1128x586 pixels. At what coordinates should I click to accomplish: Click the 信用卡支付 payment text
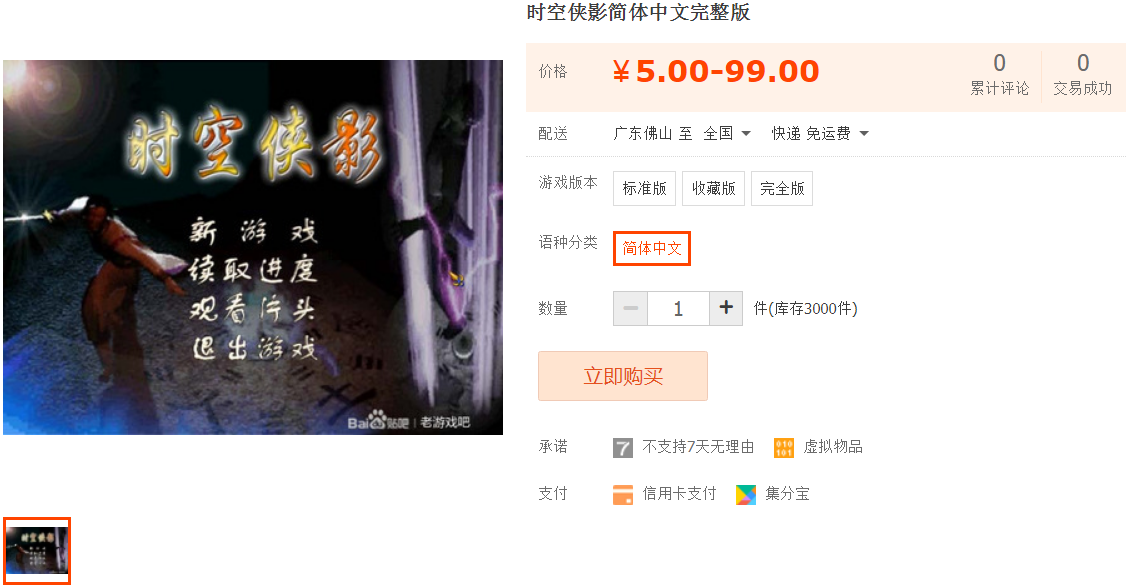click(x=679, y=494)
